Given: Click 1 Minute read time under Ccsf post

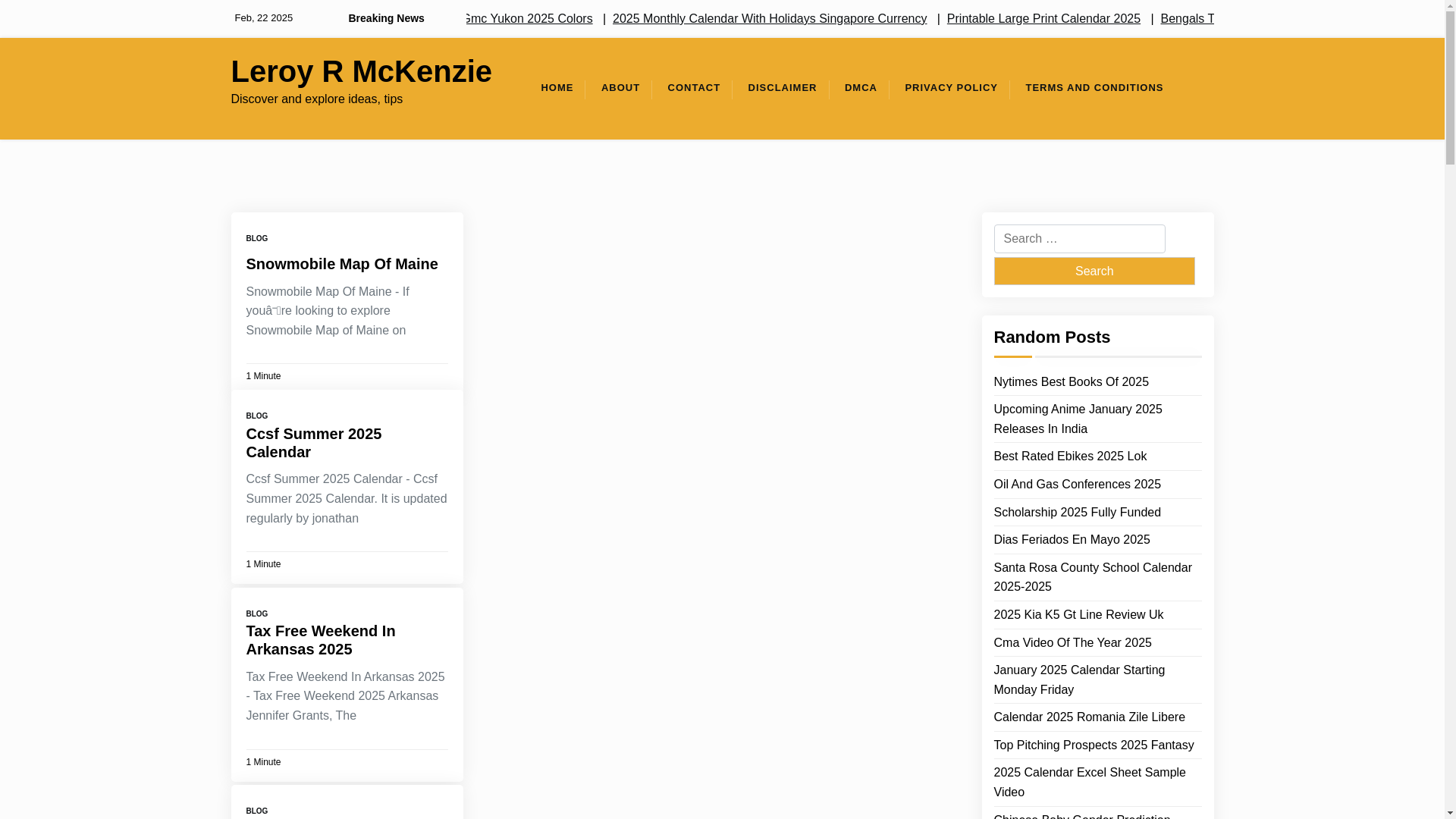Looking at the screenshot, I should pyautogui.click(x=263, y=564).
